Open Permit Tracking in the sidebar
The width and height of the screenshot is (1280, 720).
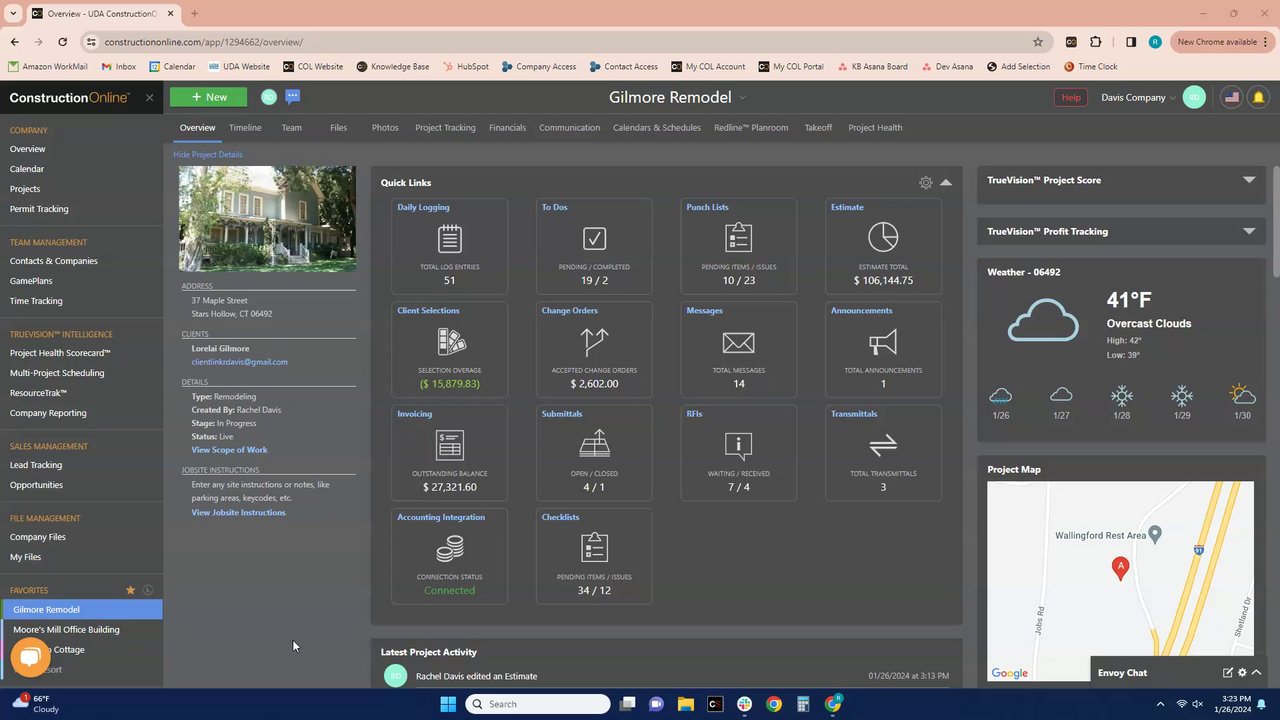click(x=39, y=209)
